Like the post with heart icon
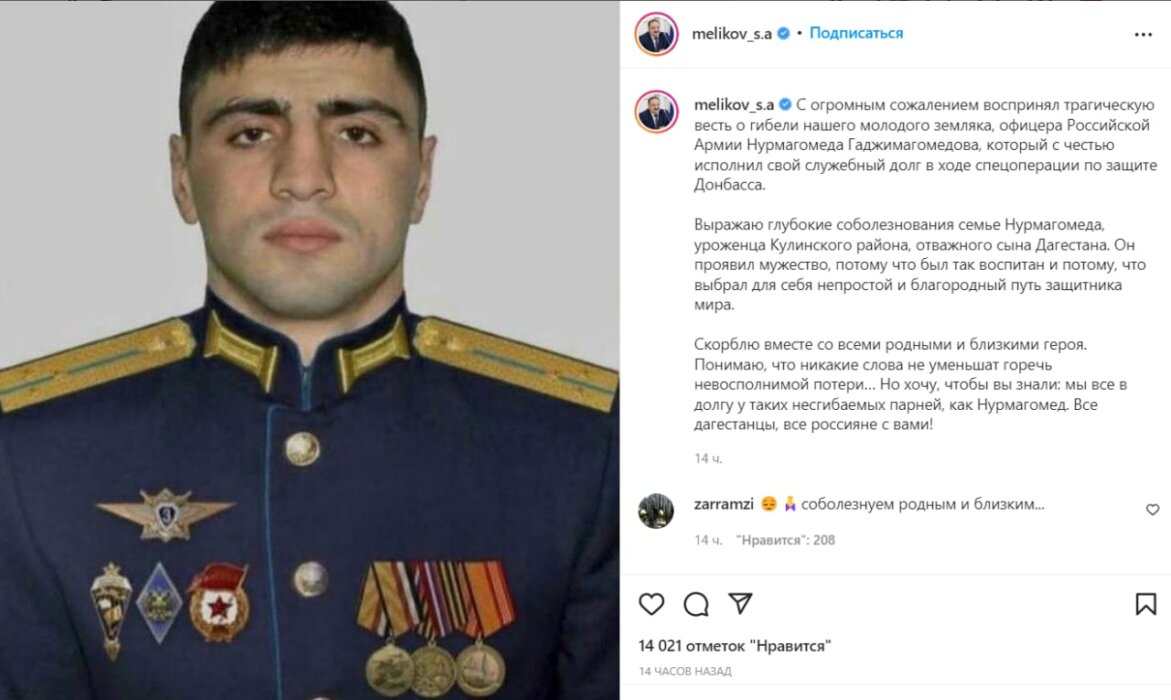 [651, 604]
